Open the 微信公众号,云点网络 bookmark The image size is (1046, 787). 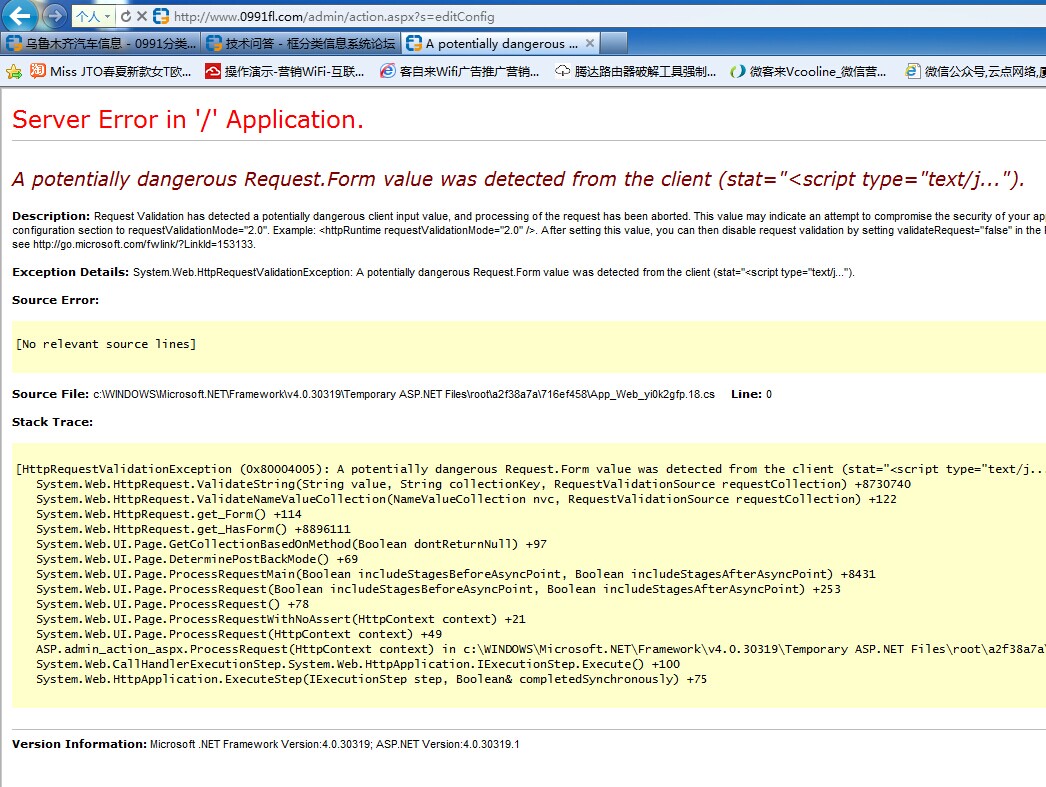pos(975,71)
